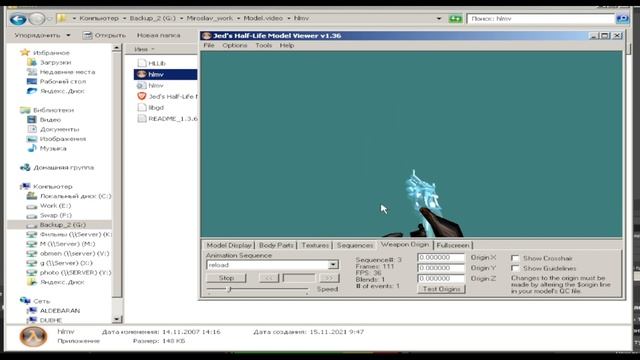This screenshot has width=640, height=360.
Task: Open the recent pages dropdown beside the forward button
Action: [50, 19]
